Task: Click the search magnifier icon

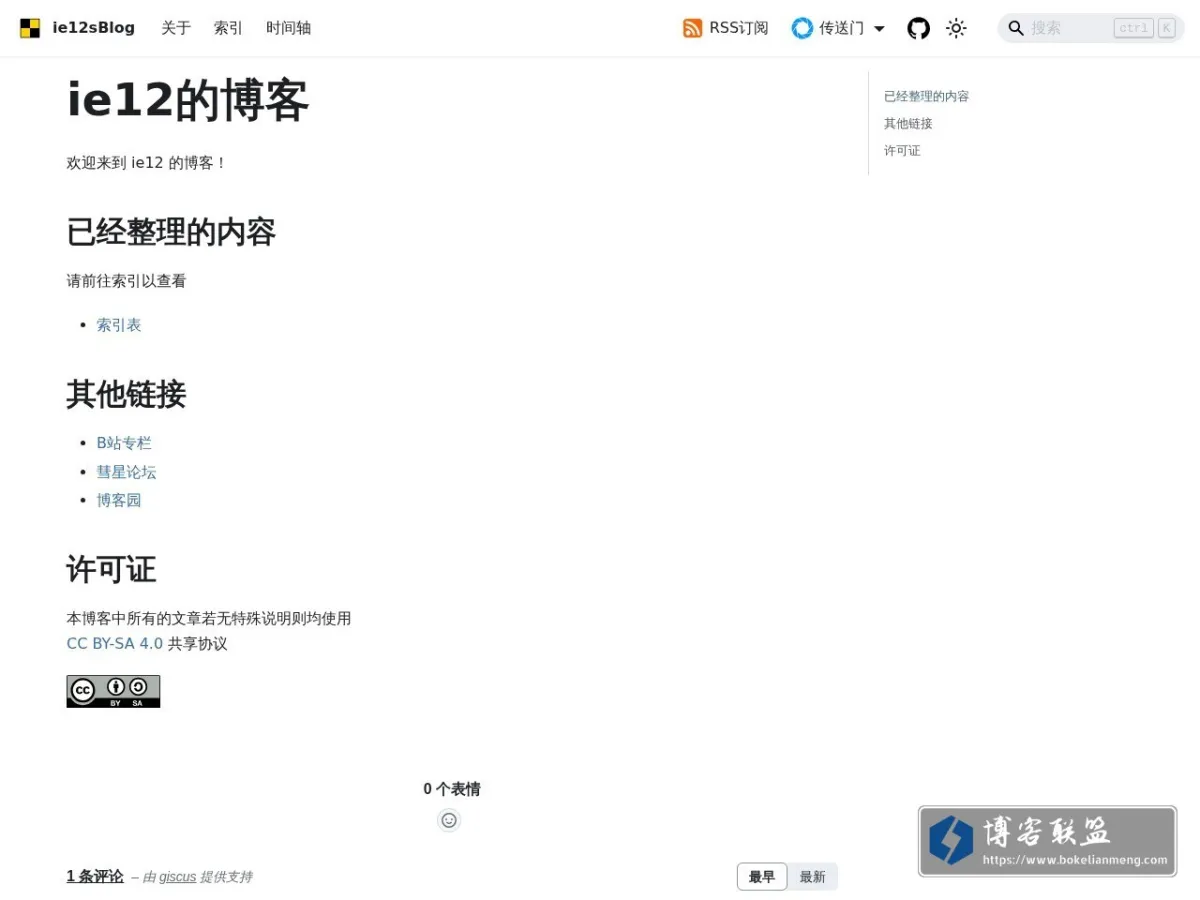Action: (1016, 28)
